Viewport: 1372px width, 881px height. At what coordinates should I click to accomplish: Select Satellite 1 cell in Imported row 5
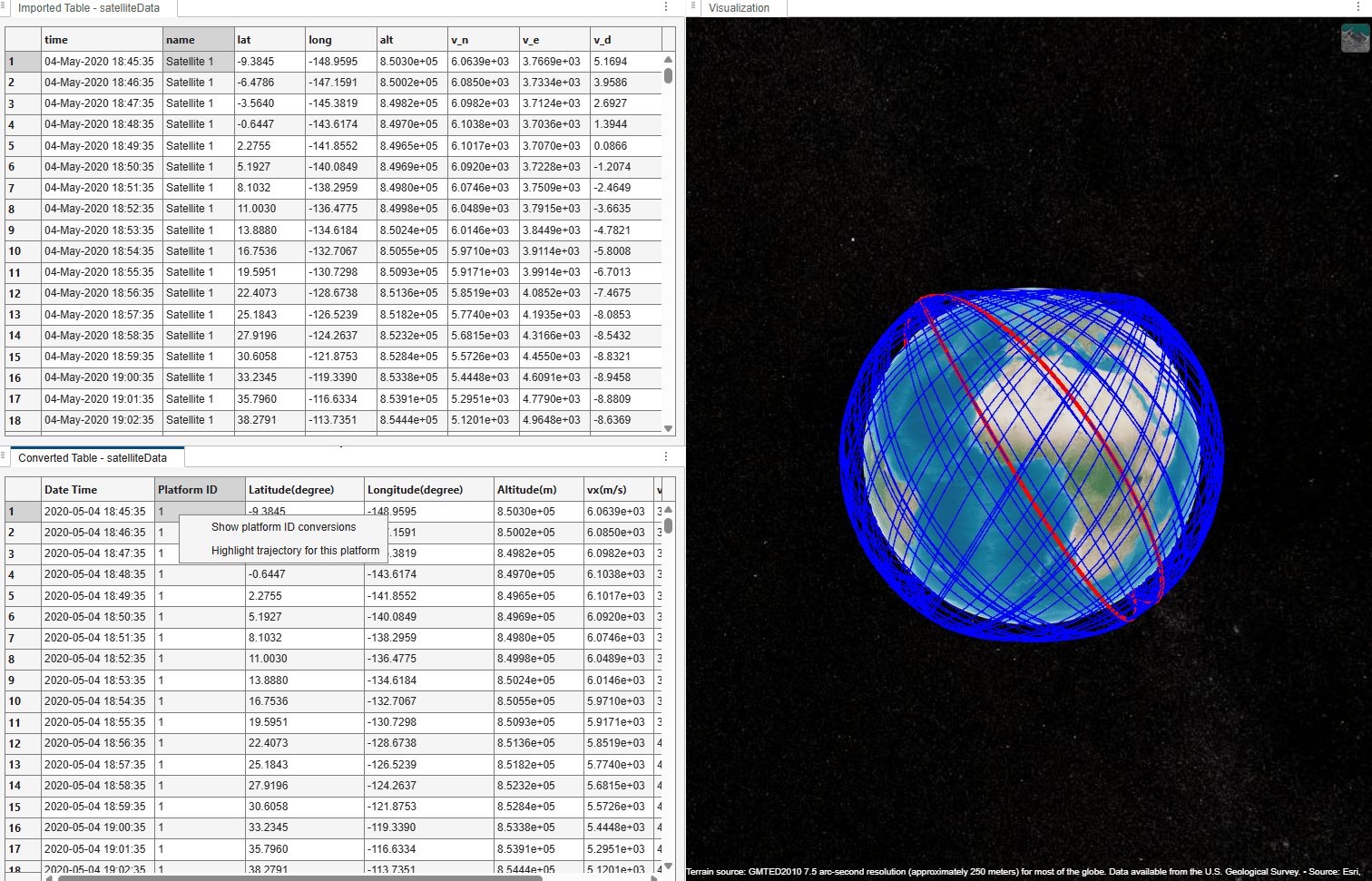198,146
